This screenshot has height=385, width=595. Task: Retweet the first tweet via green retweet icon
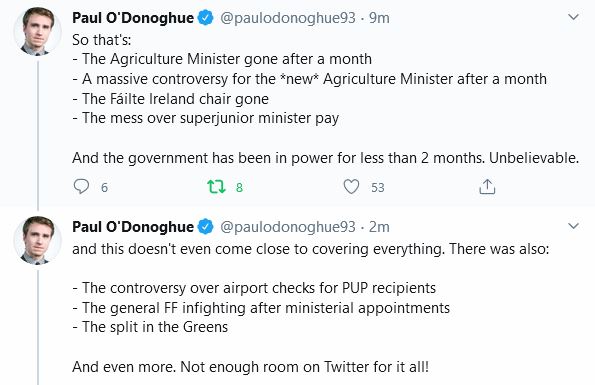pos(216,187)
